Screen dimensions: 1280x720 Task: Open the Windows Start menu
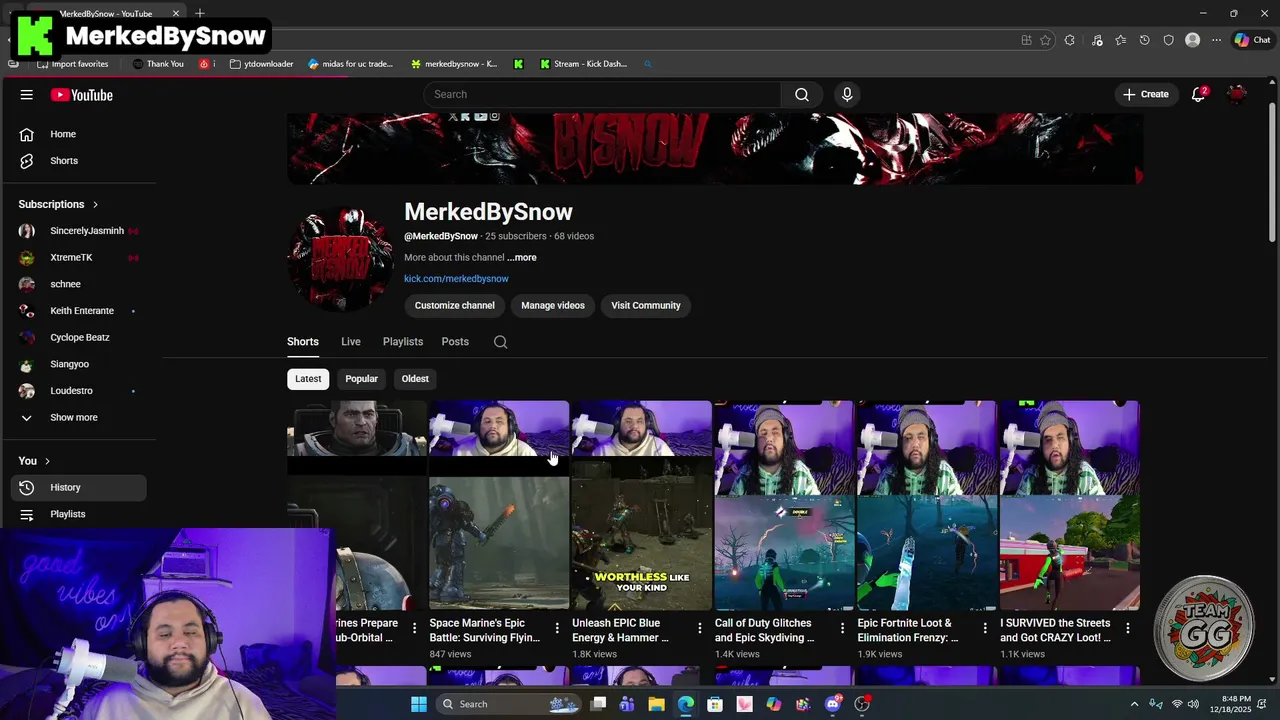(418, 704)
